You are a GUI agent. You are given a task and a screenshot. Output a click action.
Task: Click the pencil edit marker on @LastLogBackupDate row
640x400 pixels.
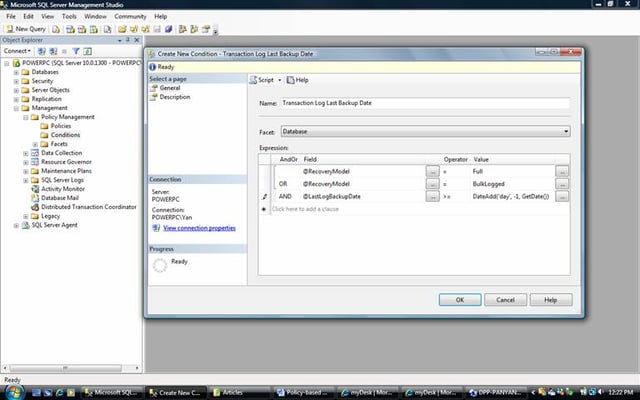264,196
